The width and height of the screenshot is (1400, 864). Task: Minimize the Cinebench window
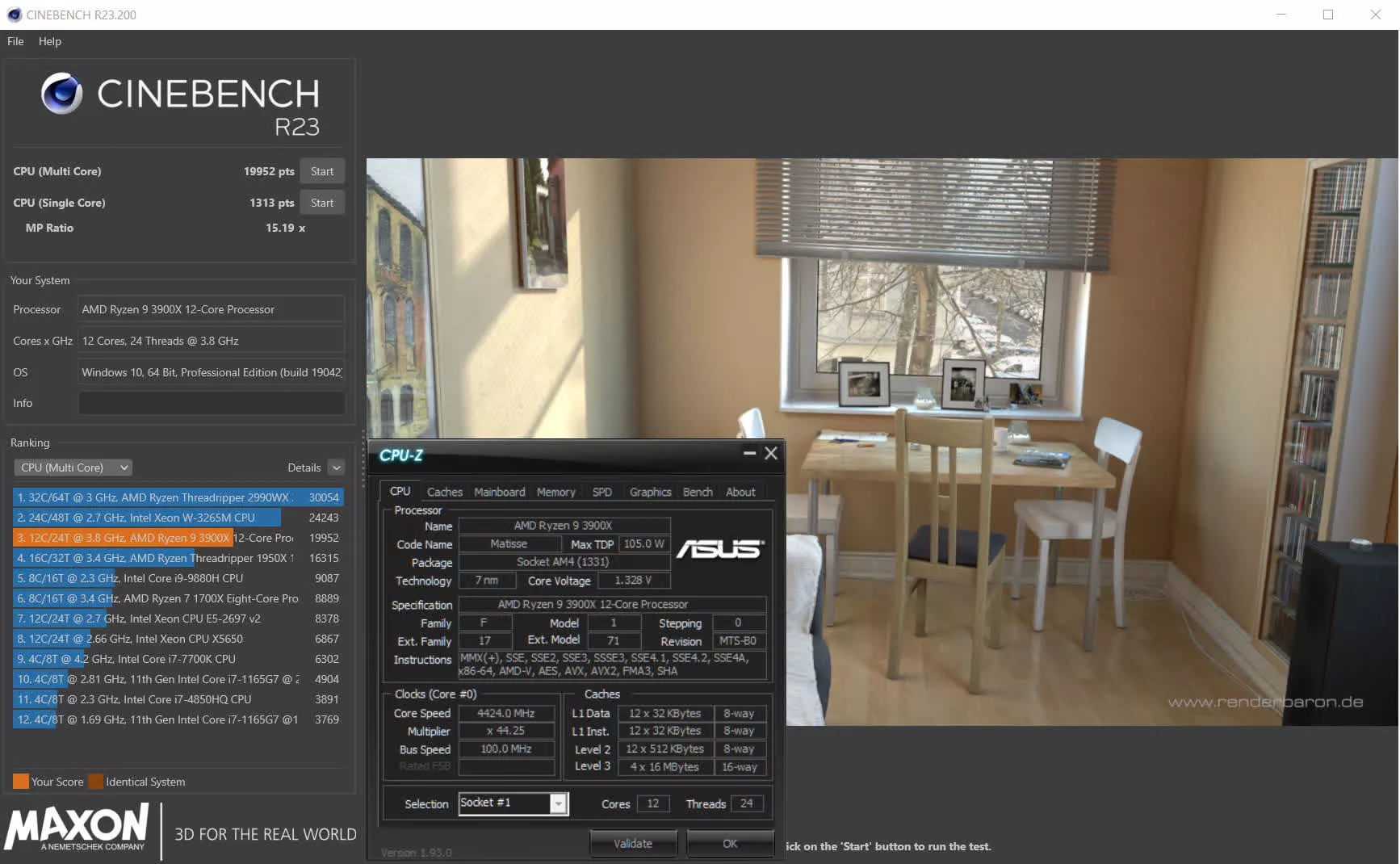coord(1281,15)
